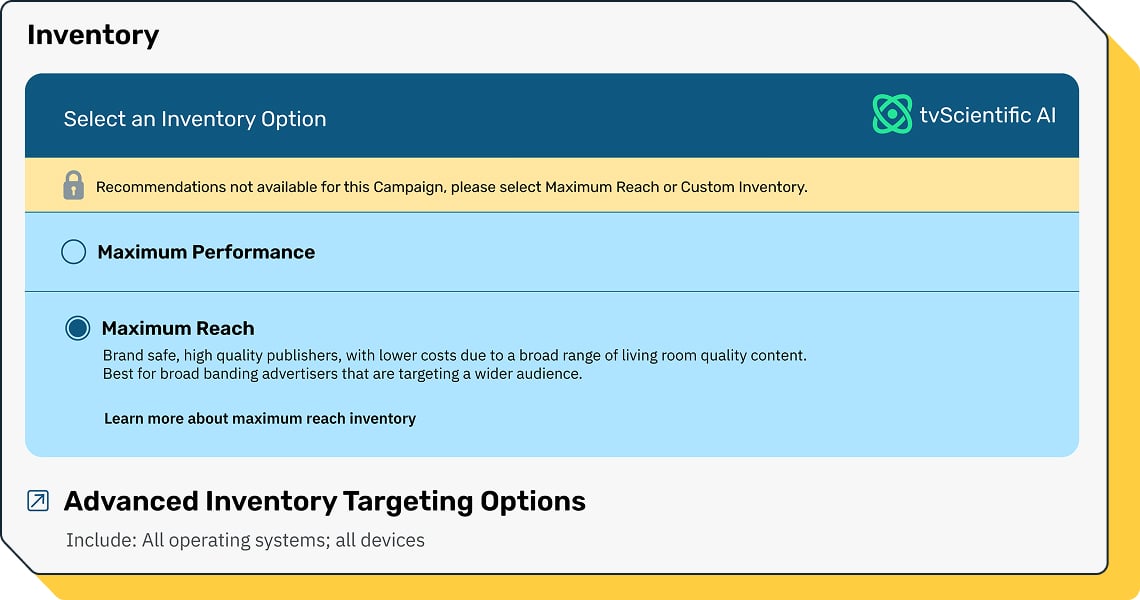Click the recommendations not available warning message

pyautogui.click(x=451, y=187)
